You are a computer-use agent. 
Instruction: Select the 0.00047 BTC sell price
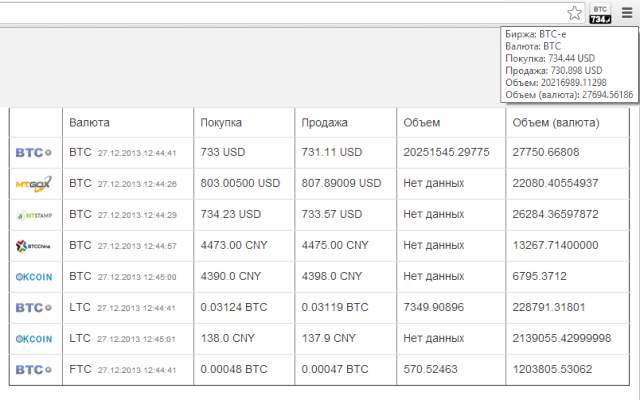pyautogui.click(x=335, y=369)
